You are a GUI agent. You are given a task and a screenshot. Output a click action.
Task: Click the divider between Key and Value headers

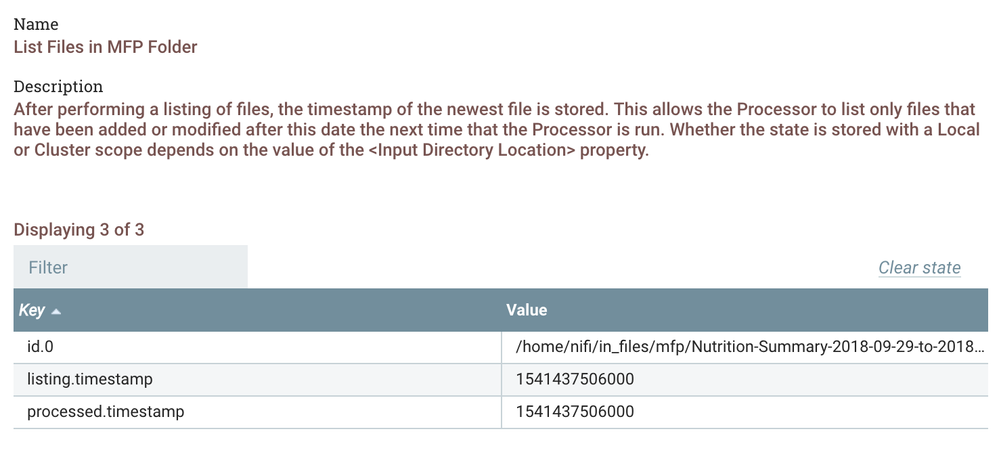(x=502, y=310)
